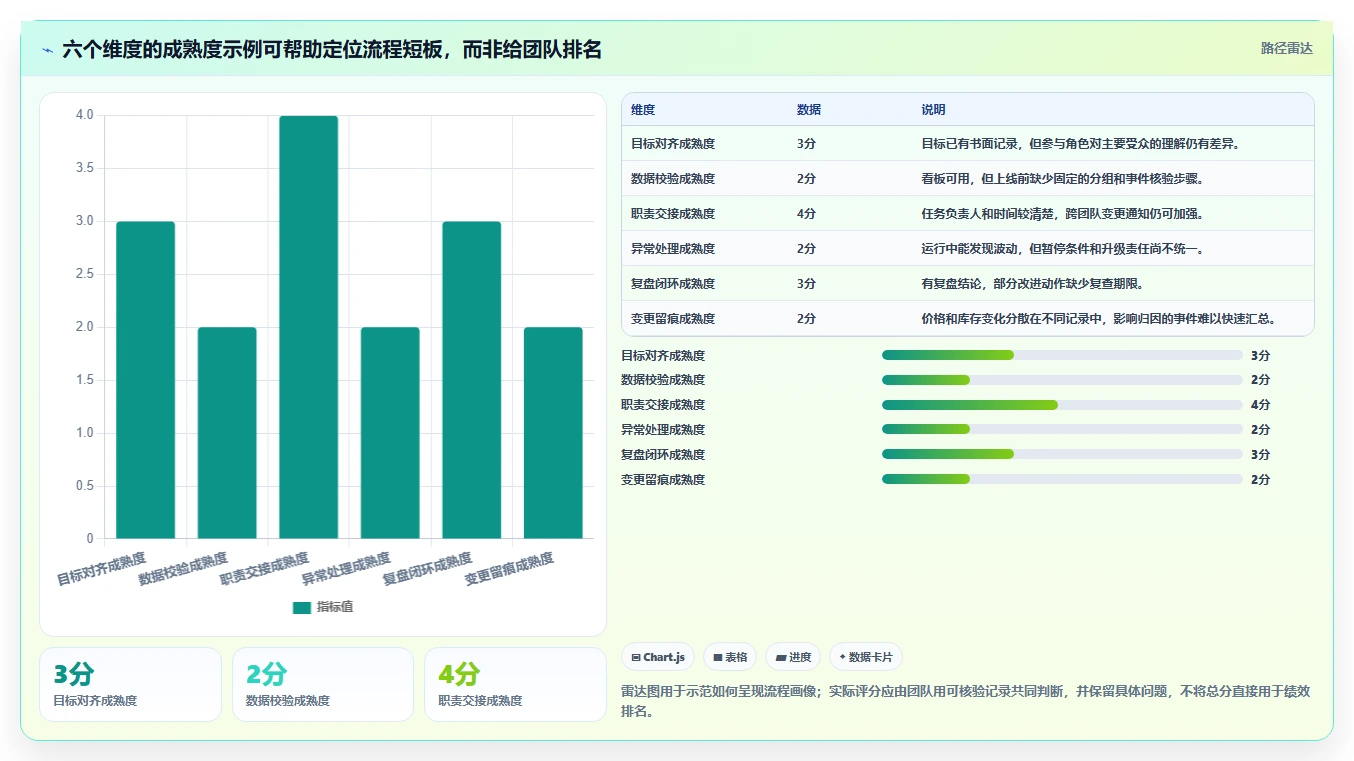Toggle the 指标值 legend swatch
This screenshot has width=1354, height=761.
pyautogui.click(x=302, y=607)
